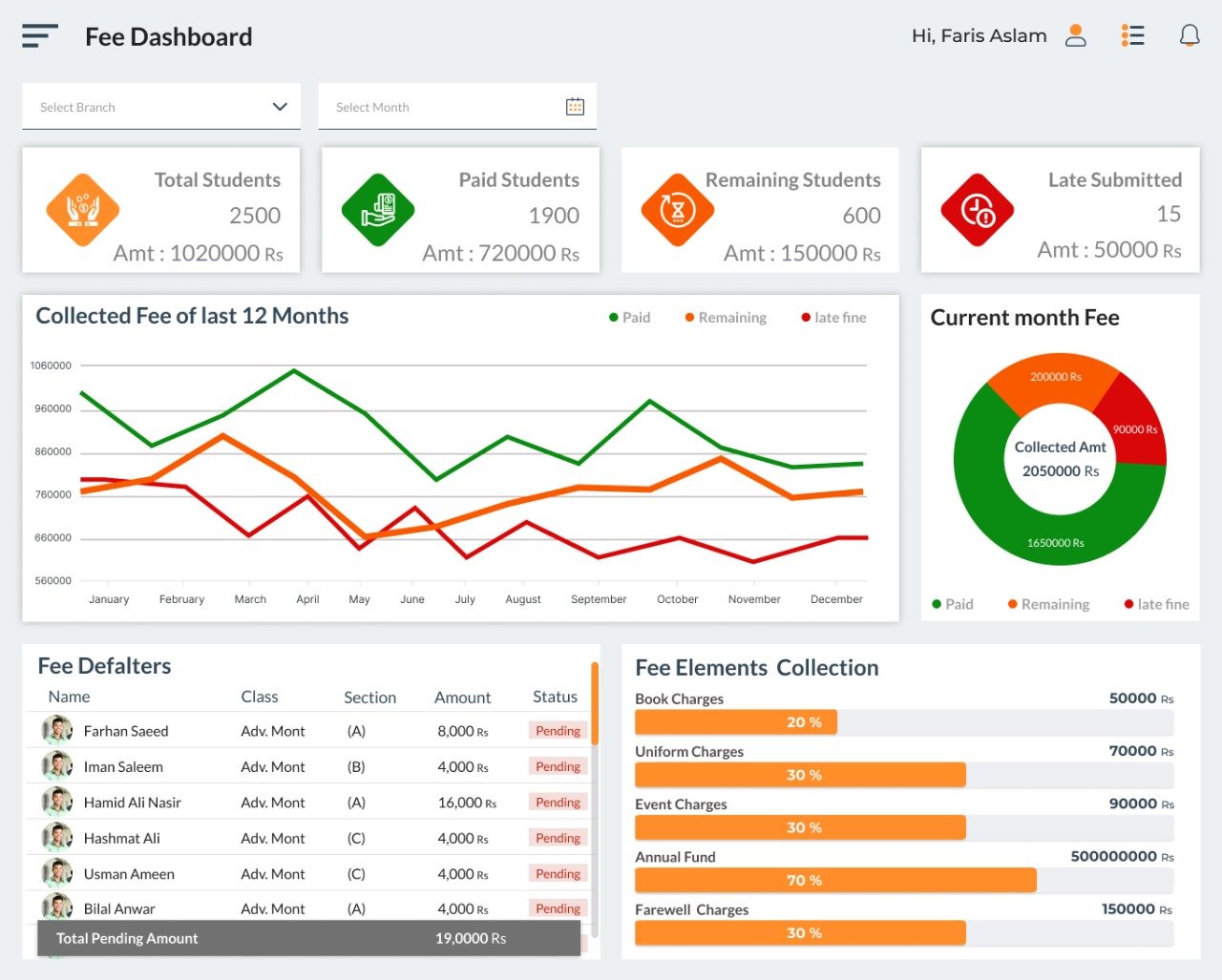1222x980 pixels.
Task: Click the Event Charges 30 % progress bar
Action: (x=800, y=827)
